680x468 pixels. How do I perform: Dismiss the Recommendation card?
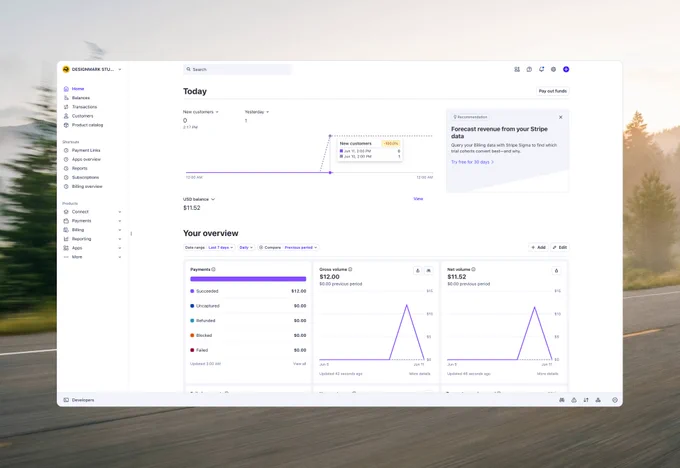pos(561,118)
